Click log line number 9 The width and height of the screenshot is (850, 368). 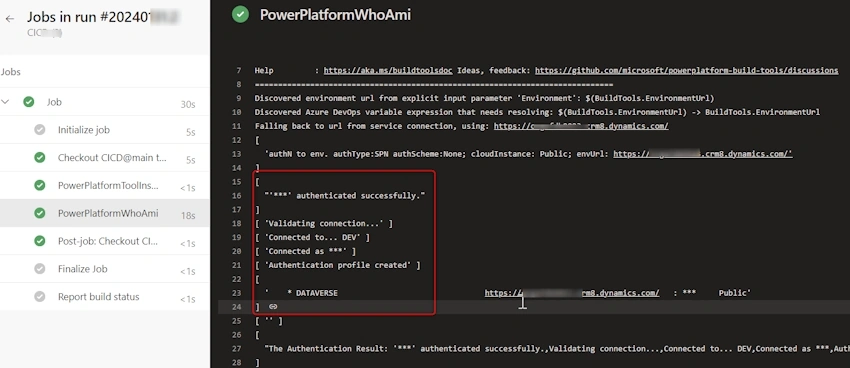239,99
